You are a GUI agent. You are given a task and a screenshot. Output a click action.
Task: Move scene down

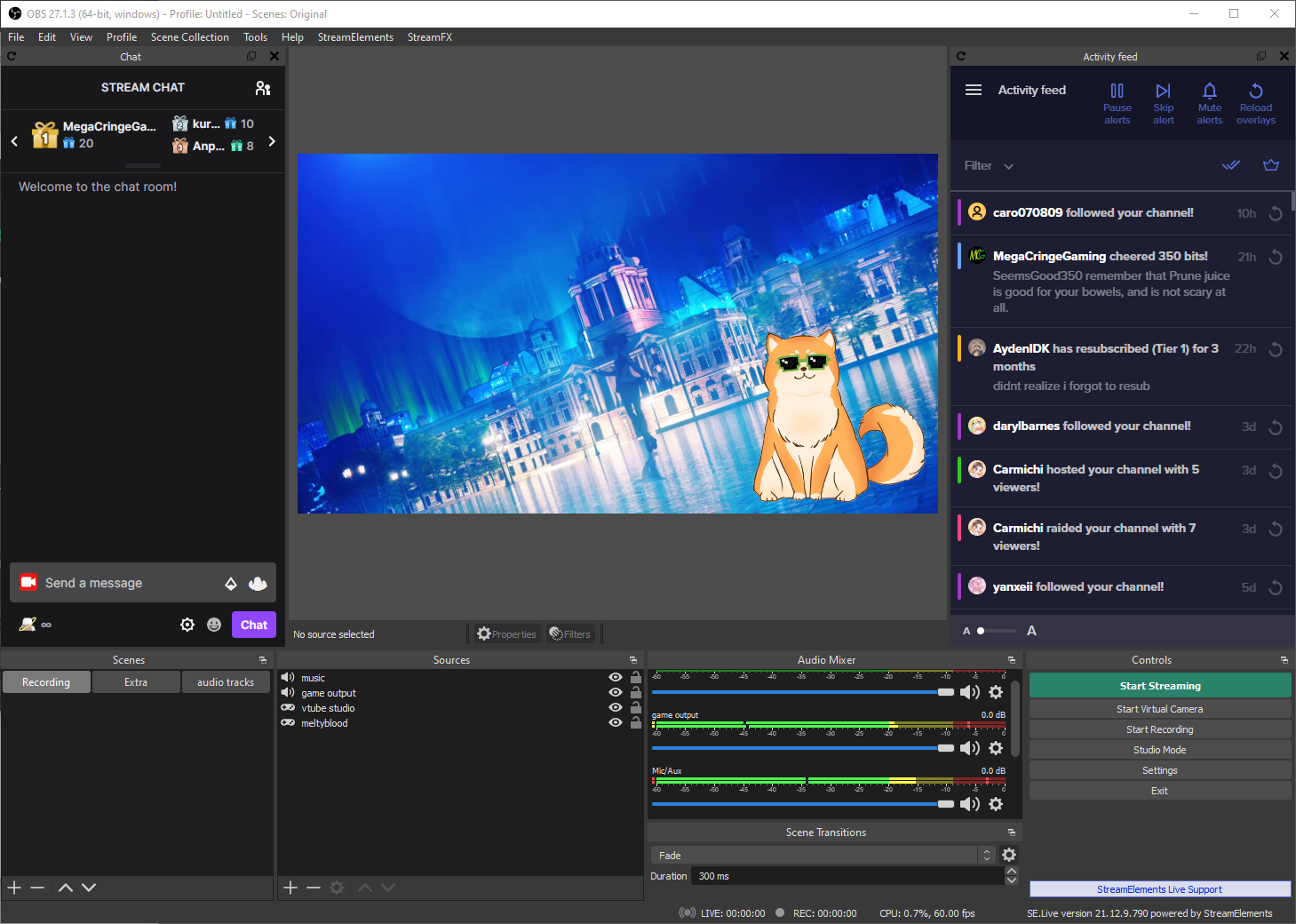[89, 888]
